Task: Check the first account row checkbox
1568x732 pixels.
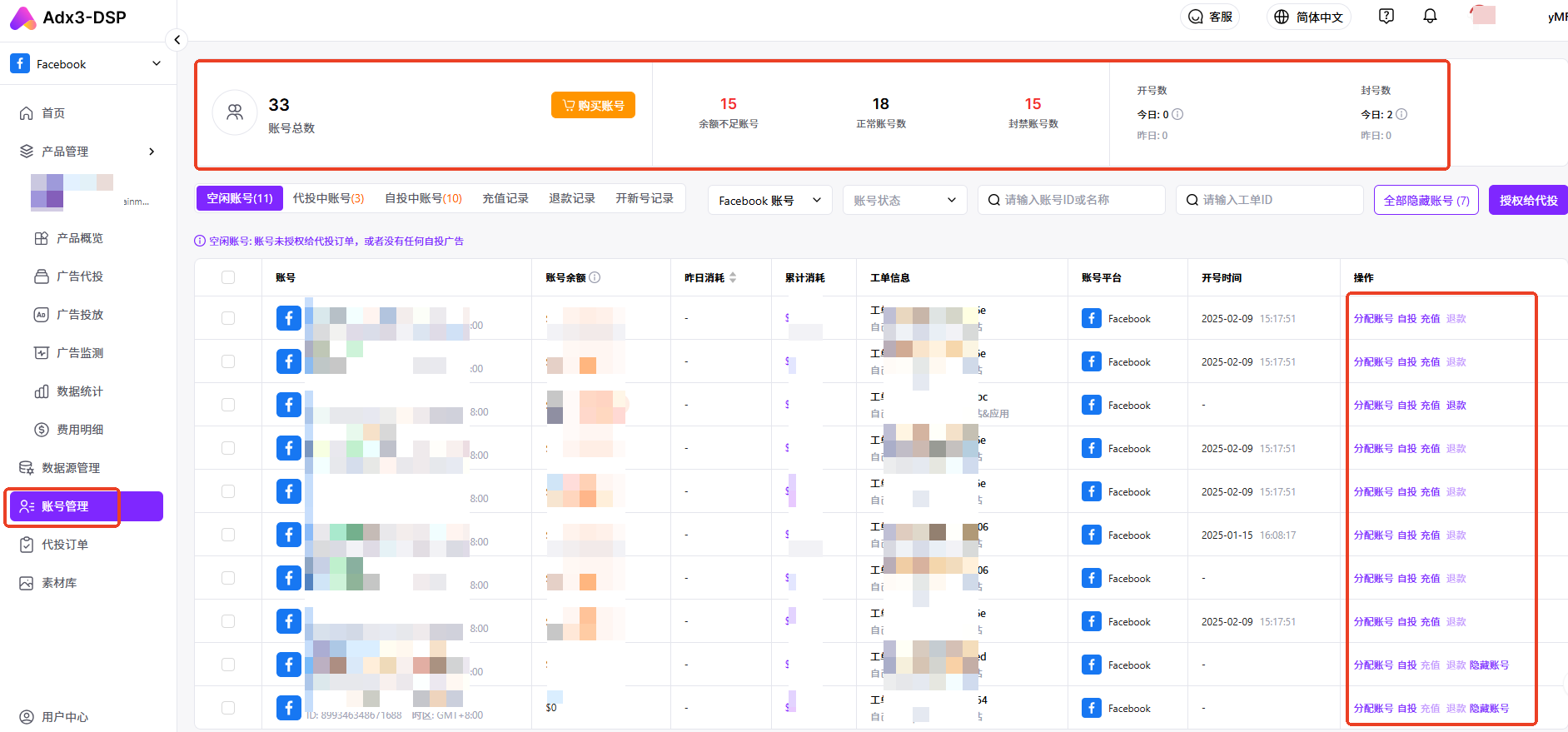Action: 228,318
